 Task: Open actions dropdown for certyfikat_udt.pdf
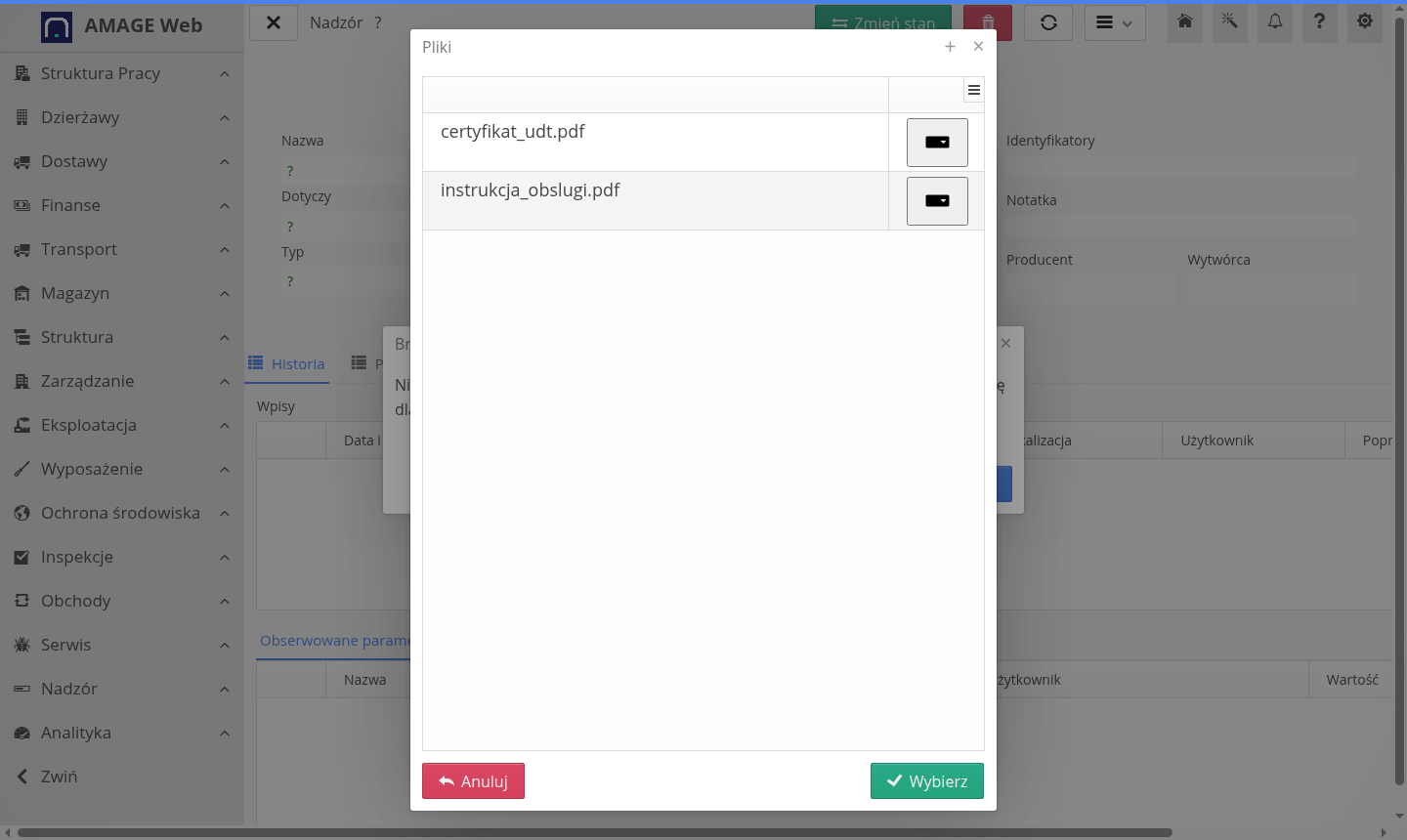937,143
